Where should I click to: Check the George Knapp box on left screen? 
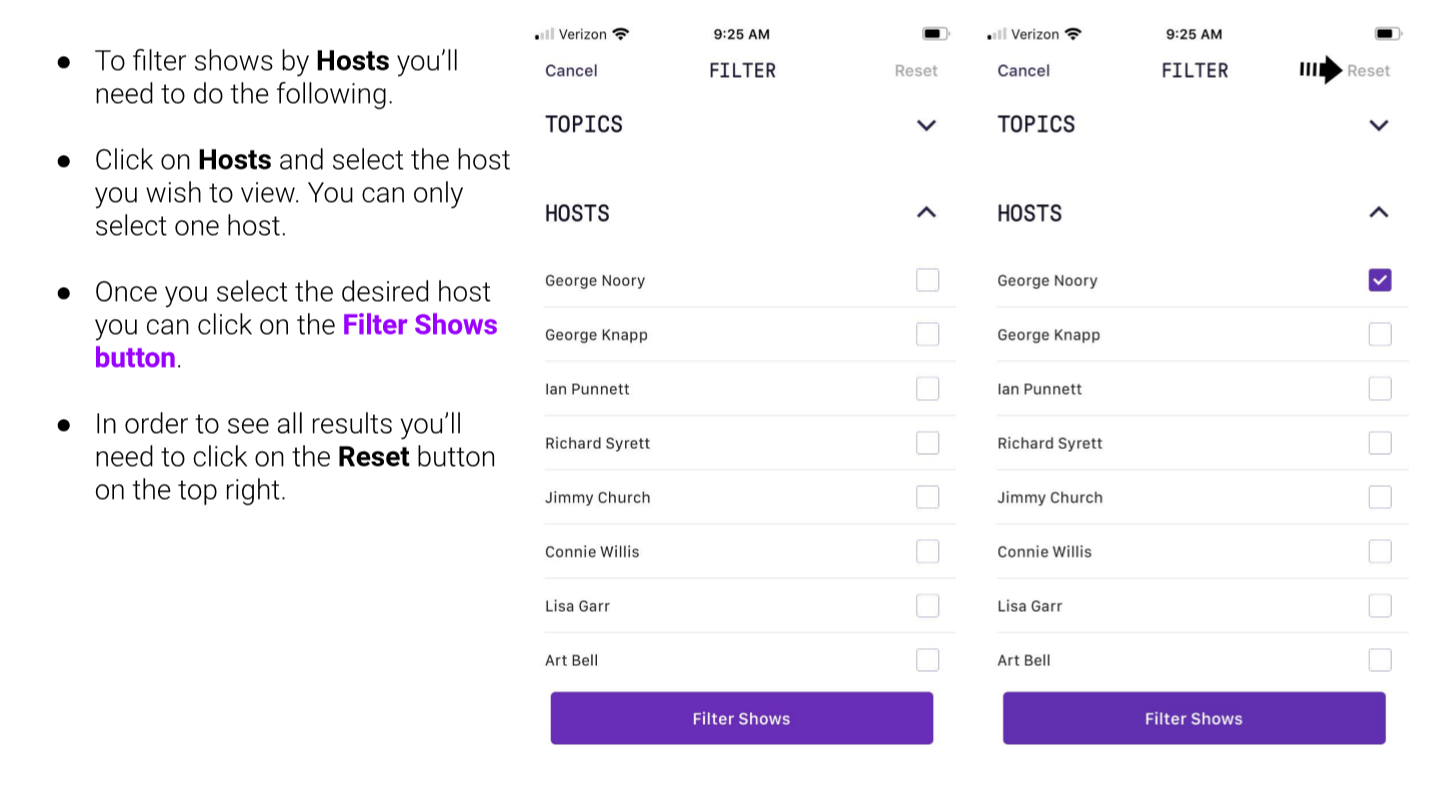click(928, 334)
